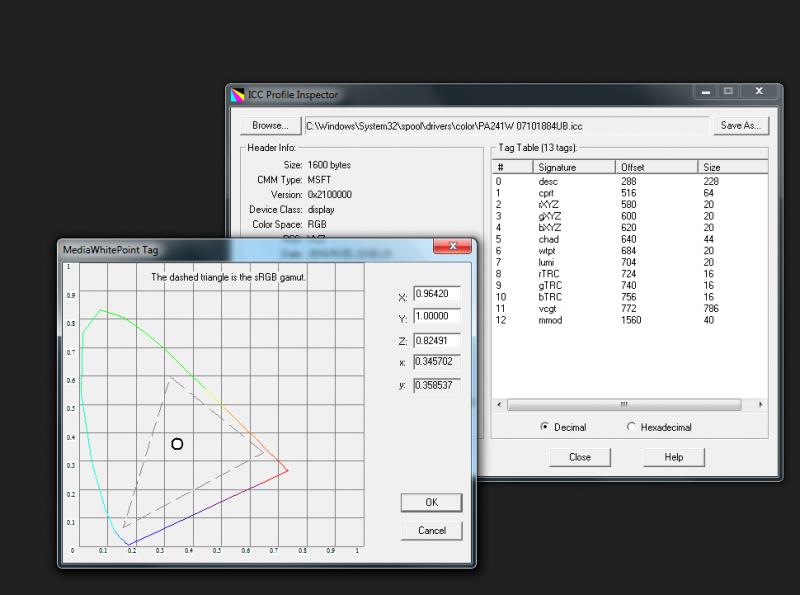
Task: Confirm the MediaWhitePoint dialog with OK
Action: (432, 503)
